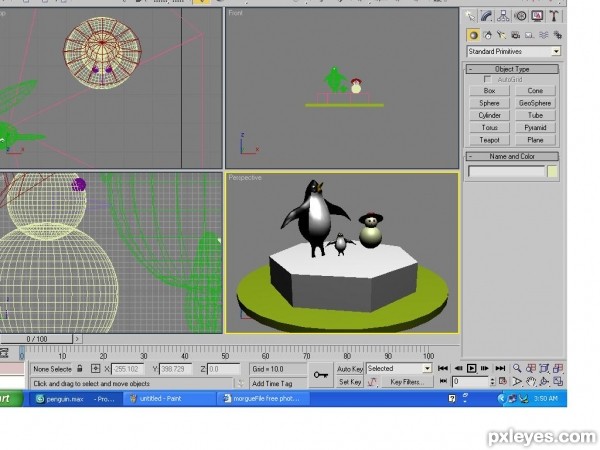Click the object name input field
The width and height of the screenshot is (600, 450).
507,171
